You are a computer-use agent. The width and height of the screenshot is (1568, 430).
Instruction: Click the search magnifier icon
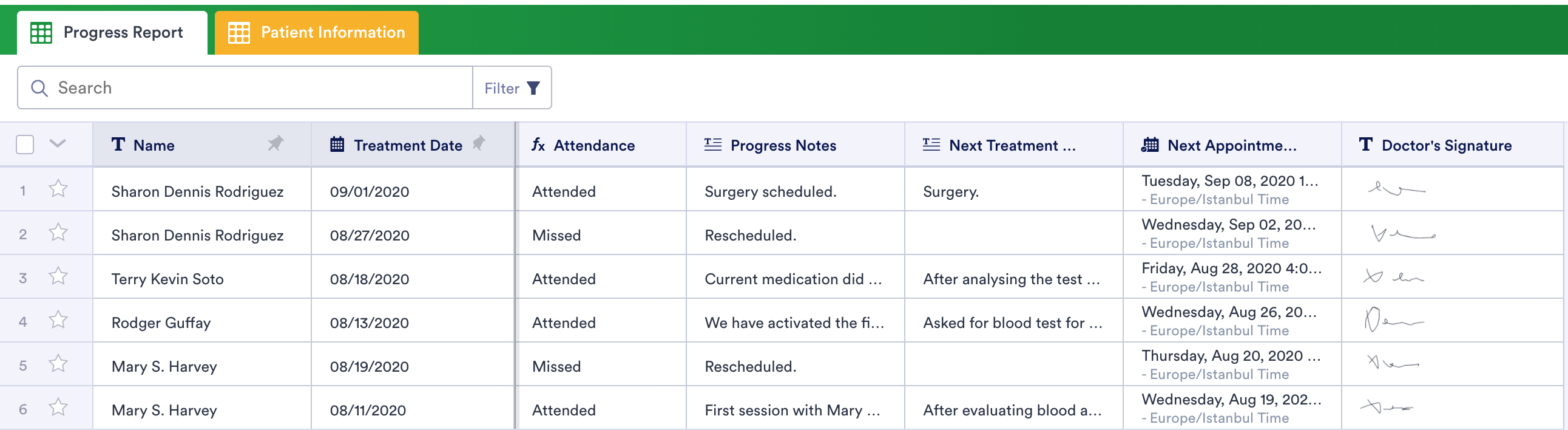pyautogui.click(x=39, y=88)
